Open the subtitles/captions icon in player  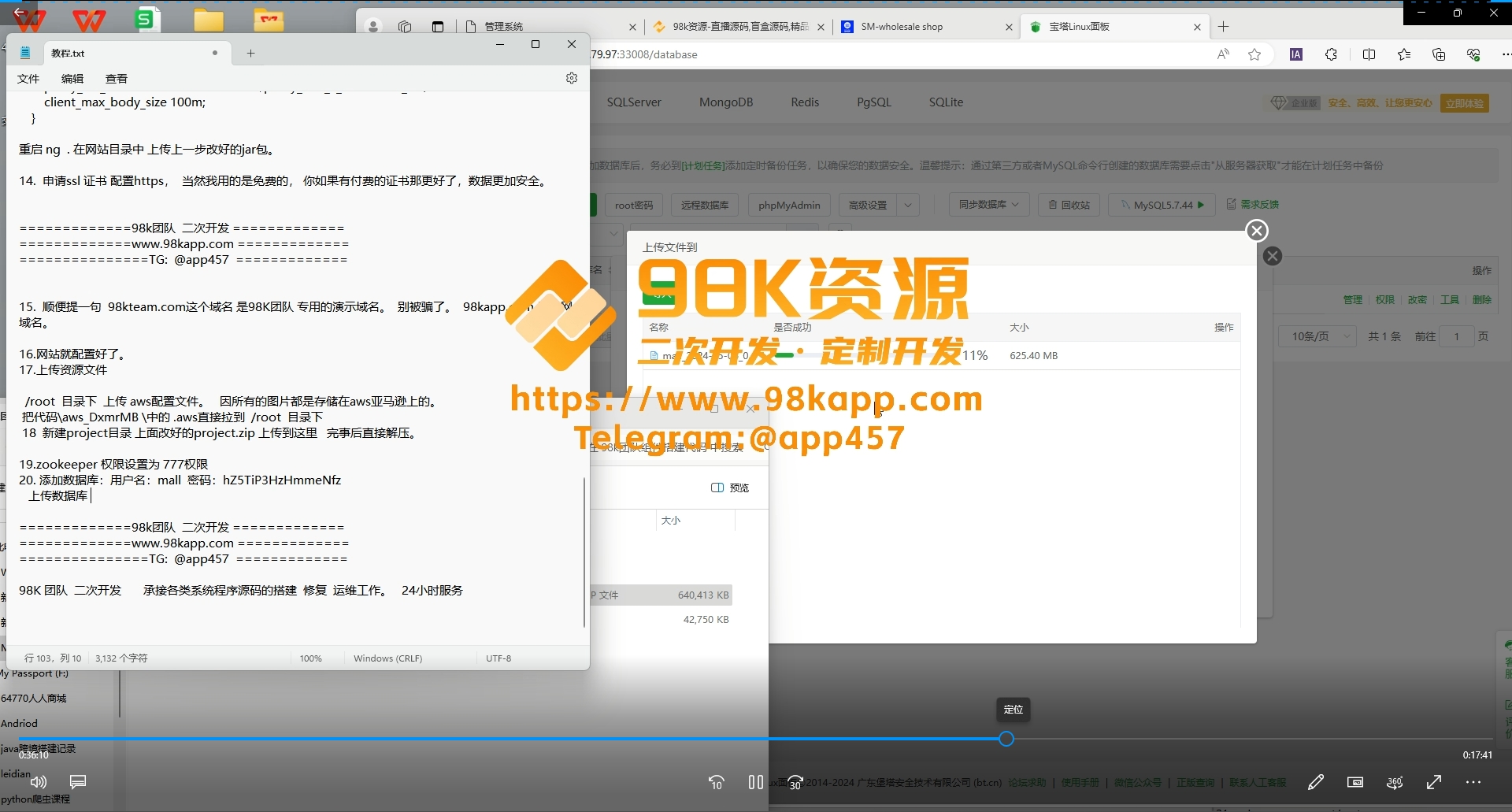coord(78,782)
